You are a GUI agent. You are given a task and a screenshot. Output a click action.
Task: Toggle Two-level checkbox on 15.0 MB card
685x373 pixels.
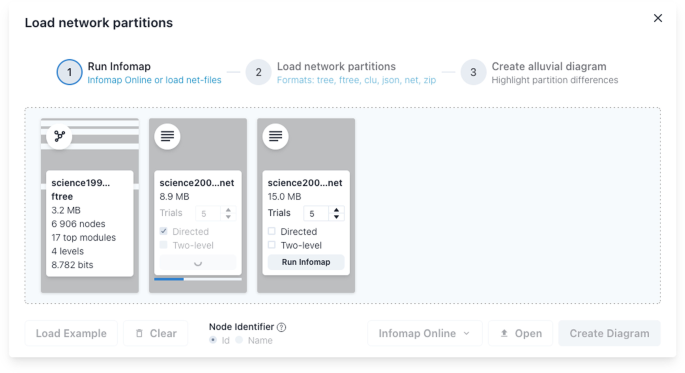tap(272, 245)
